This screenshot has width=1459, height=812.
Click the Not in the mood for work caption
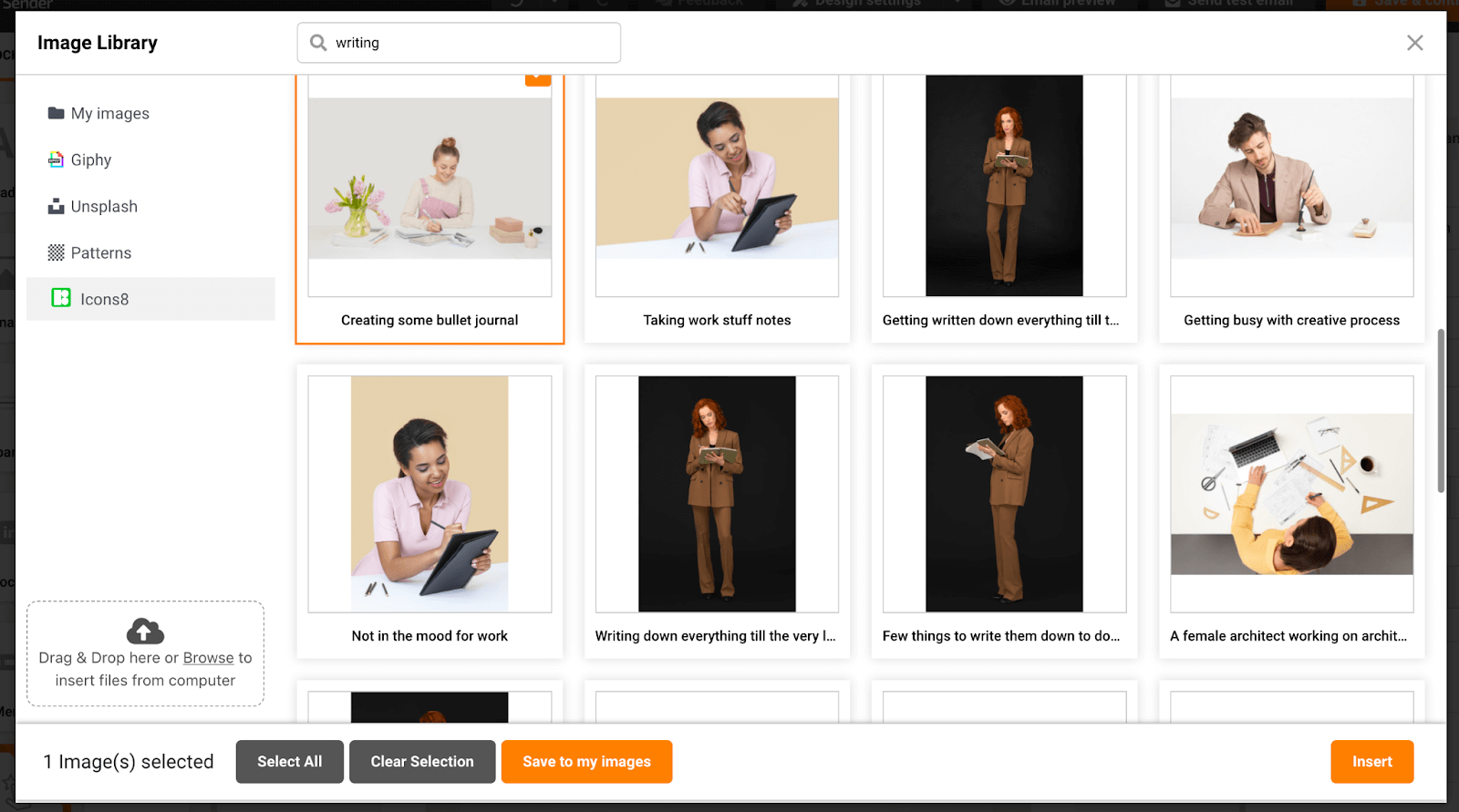[429, 636]
